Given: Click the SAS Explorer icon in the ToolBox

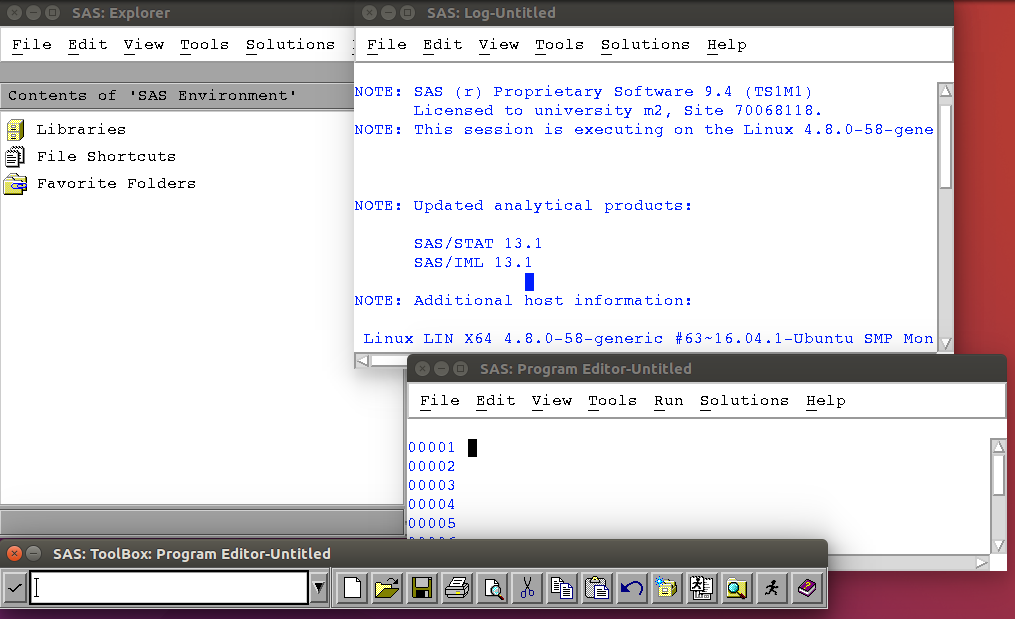Looking at the screenshot, I should (x=702, y=588).
